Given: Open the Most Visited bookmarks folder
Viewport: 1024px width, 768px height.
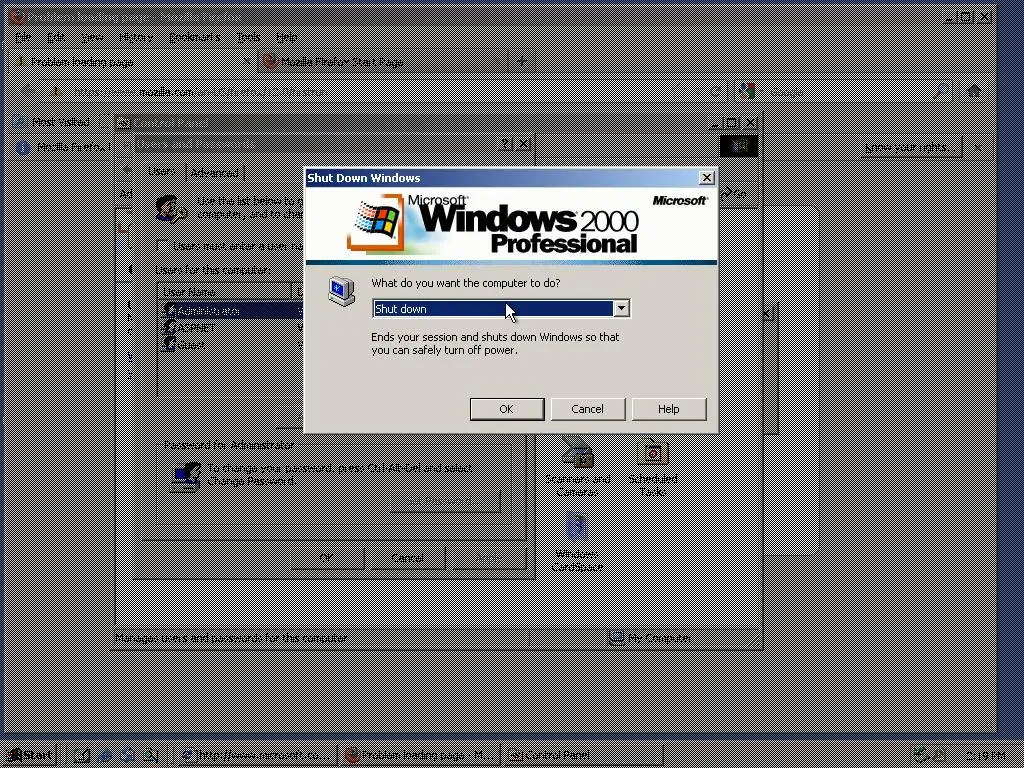Looking at the screenshot, I should (52, 122).
